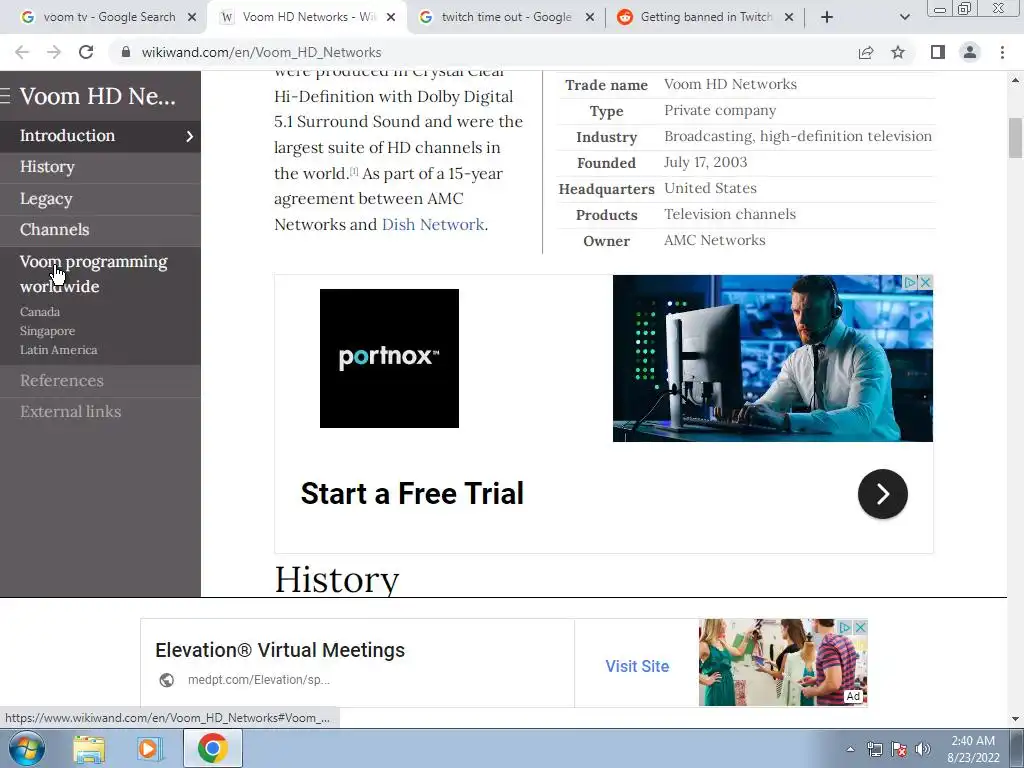The height and width of the screenshot is (768, 1024).
Task: Click the medpt.com globe icon
Action: click(167, 680)
